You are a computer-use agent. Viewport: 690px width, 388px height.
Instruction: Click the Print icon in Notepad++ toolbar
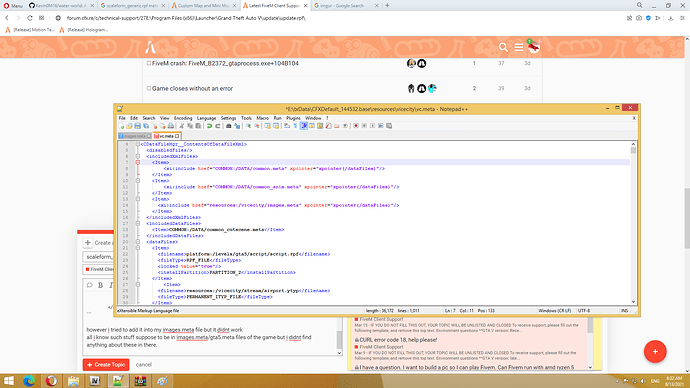(171, 126)
